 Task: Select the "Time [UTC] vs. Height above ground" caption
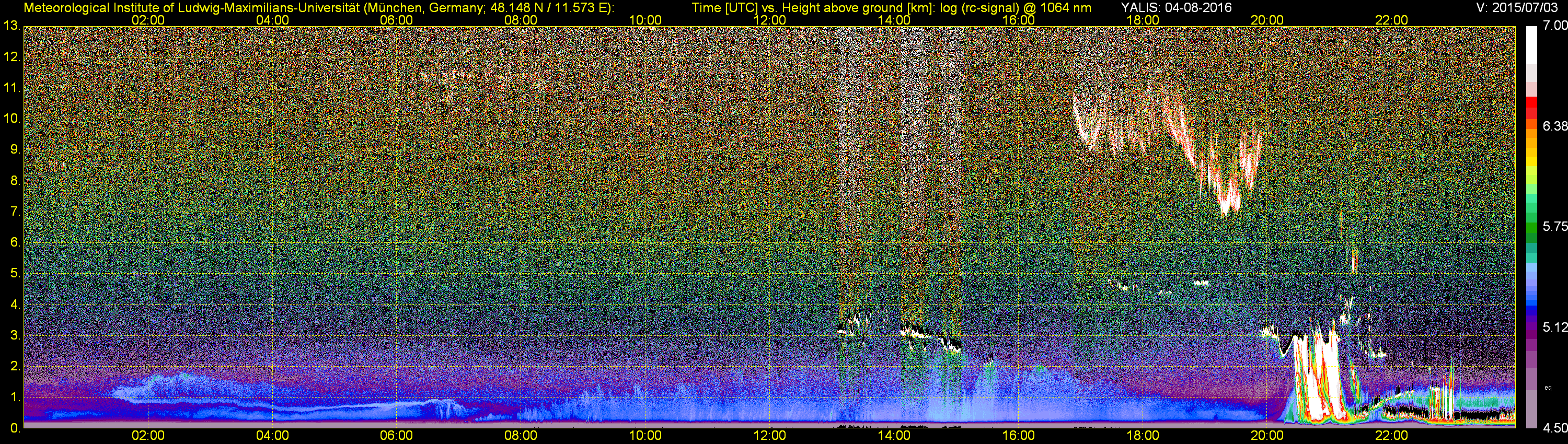(891, 7)
